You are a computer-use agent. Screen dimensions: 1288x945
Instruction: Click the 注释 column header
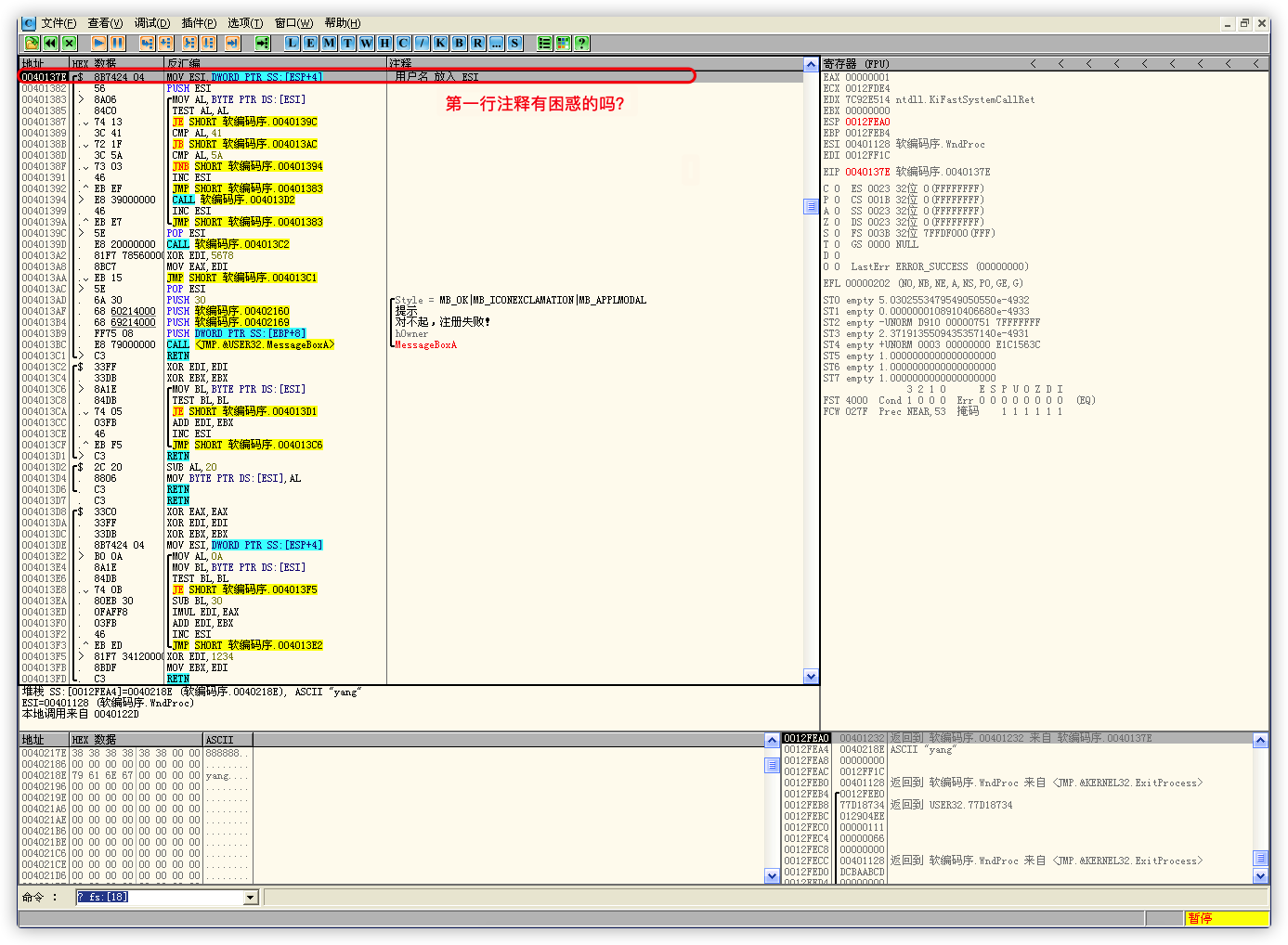401,64
